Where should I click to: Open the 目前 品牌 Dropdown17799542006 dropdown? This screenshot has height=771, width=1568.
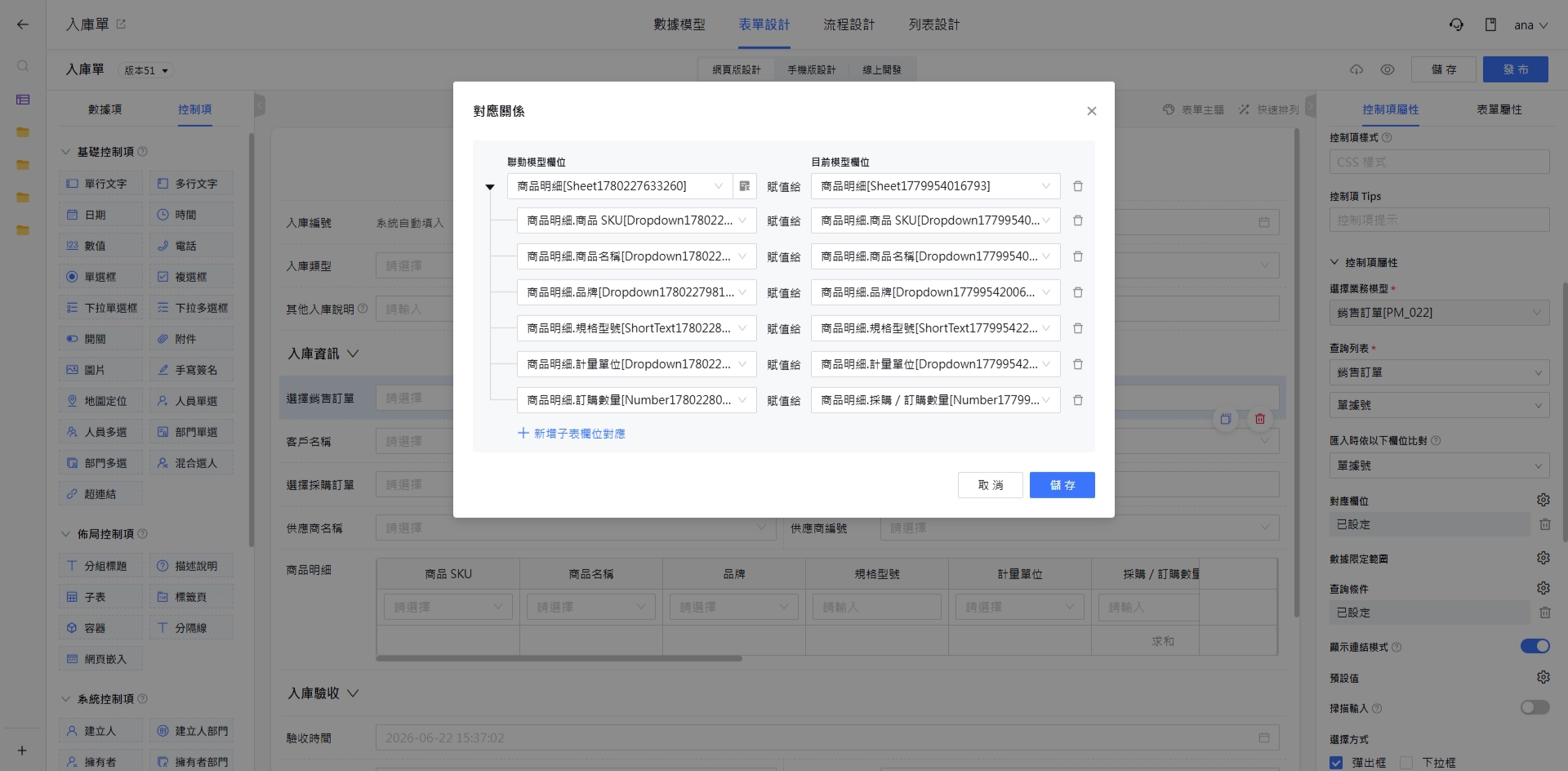click(x=935, y=292)
